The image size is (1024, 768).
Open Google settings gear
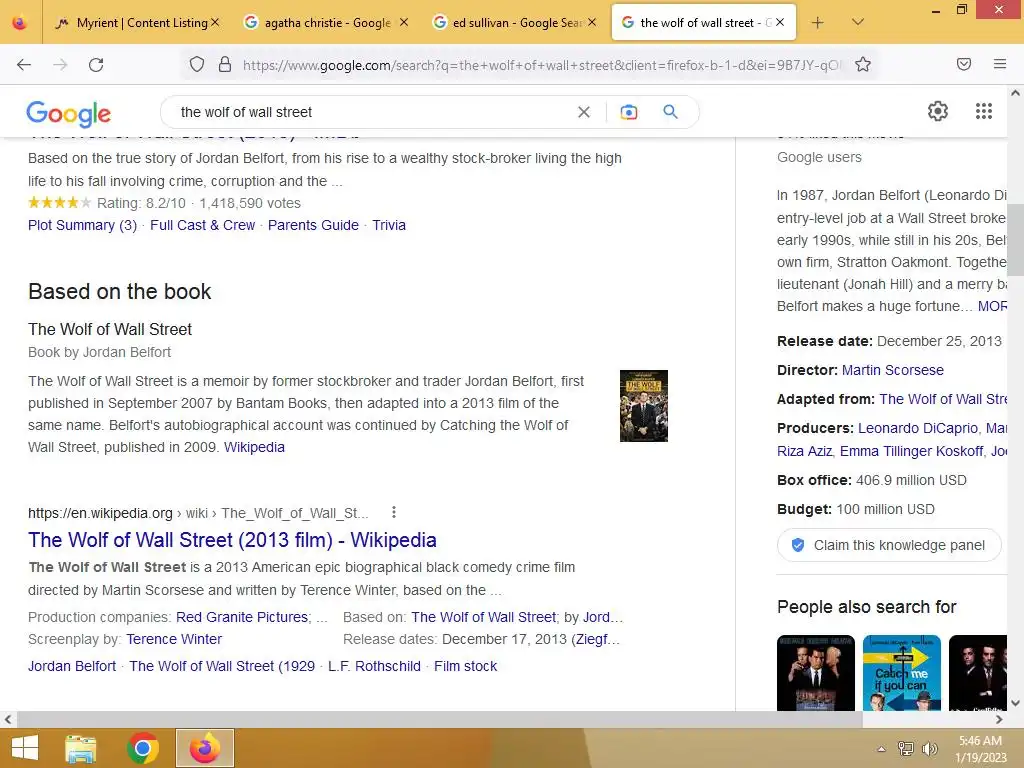coord(938,111)
